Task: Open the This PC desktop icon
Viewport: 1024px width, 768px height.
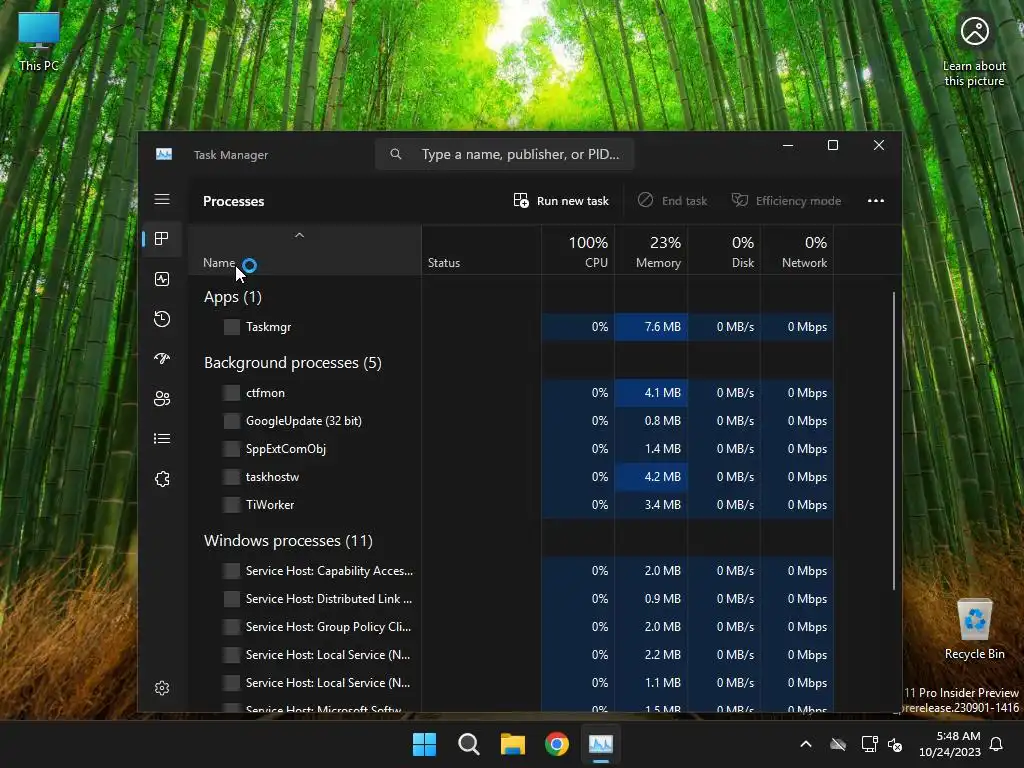Action: coord(39,42)
